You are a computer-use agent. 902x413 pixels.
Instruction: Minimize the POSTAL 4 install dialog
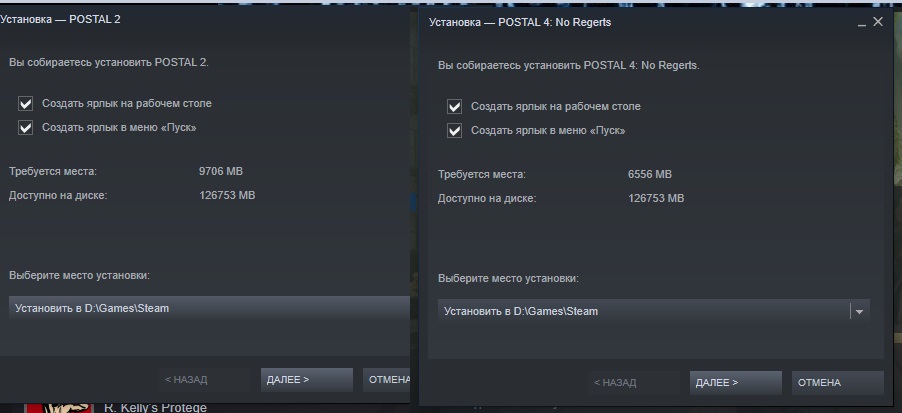[861, 23]
